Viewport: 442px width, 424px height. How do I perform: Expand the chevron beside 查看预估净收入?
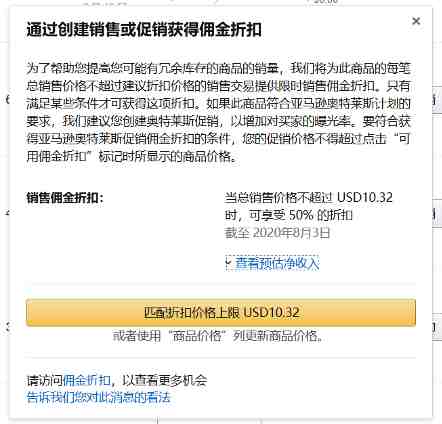coord(228,263)
